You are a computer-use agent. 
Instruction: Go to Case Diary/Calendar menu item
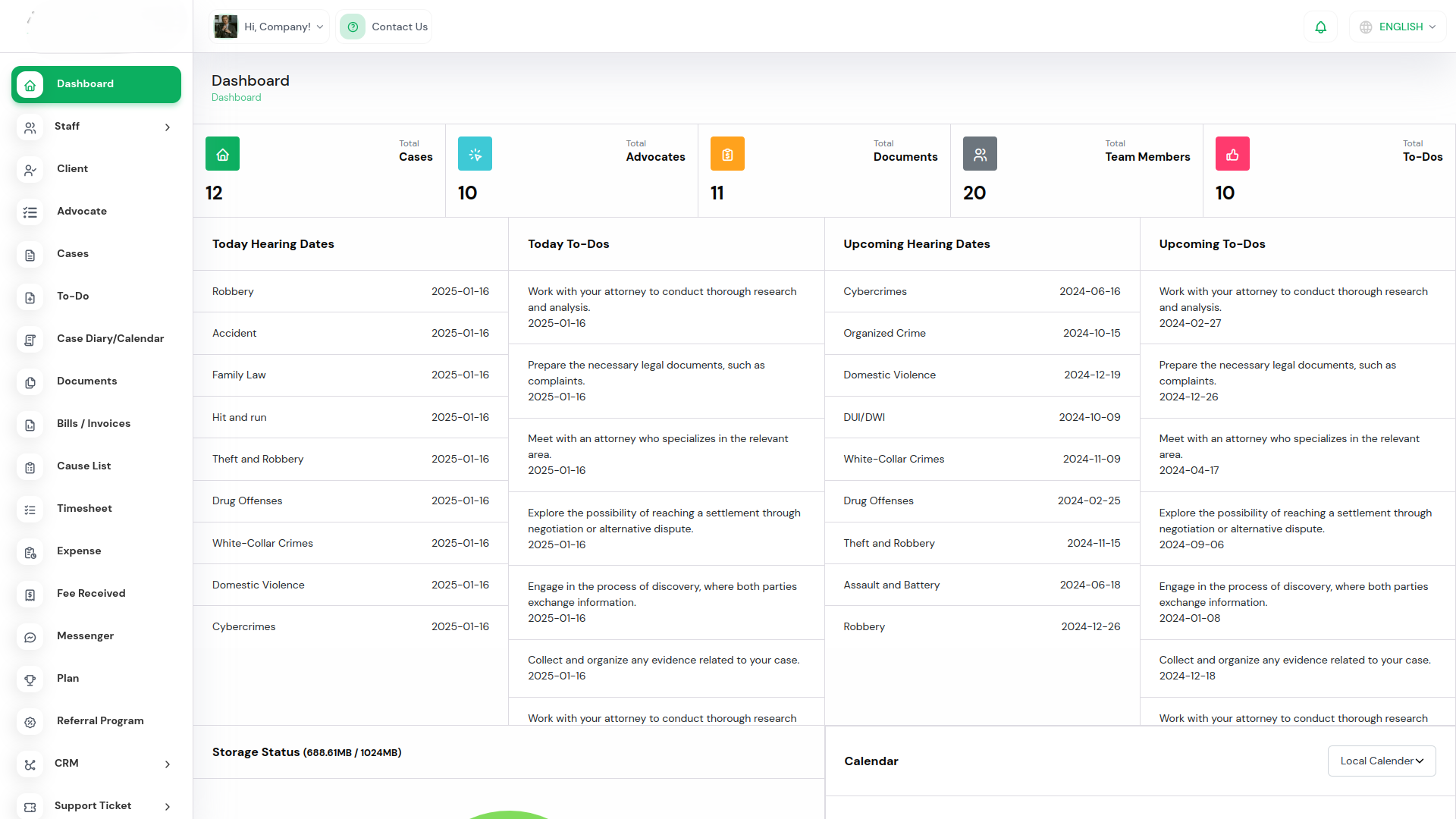pyautogui.click(x=110, y=339)
